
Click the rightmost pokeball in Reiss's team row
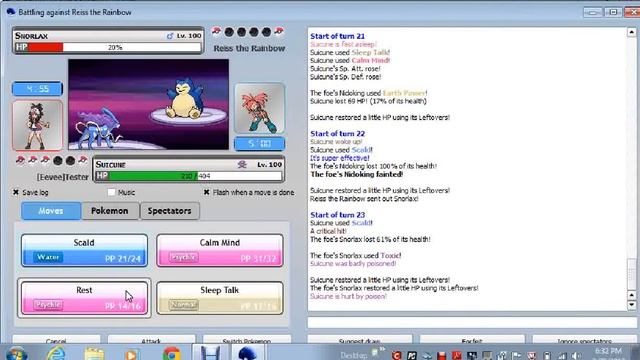[279, 31]
